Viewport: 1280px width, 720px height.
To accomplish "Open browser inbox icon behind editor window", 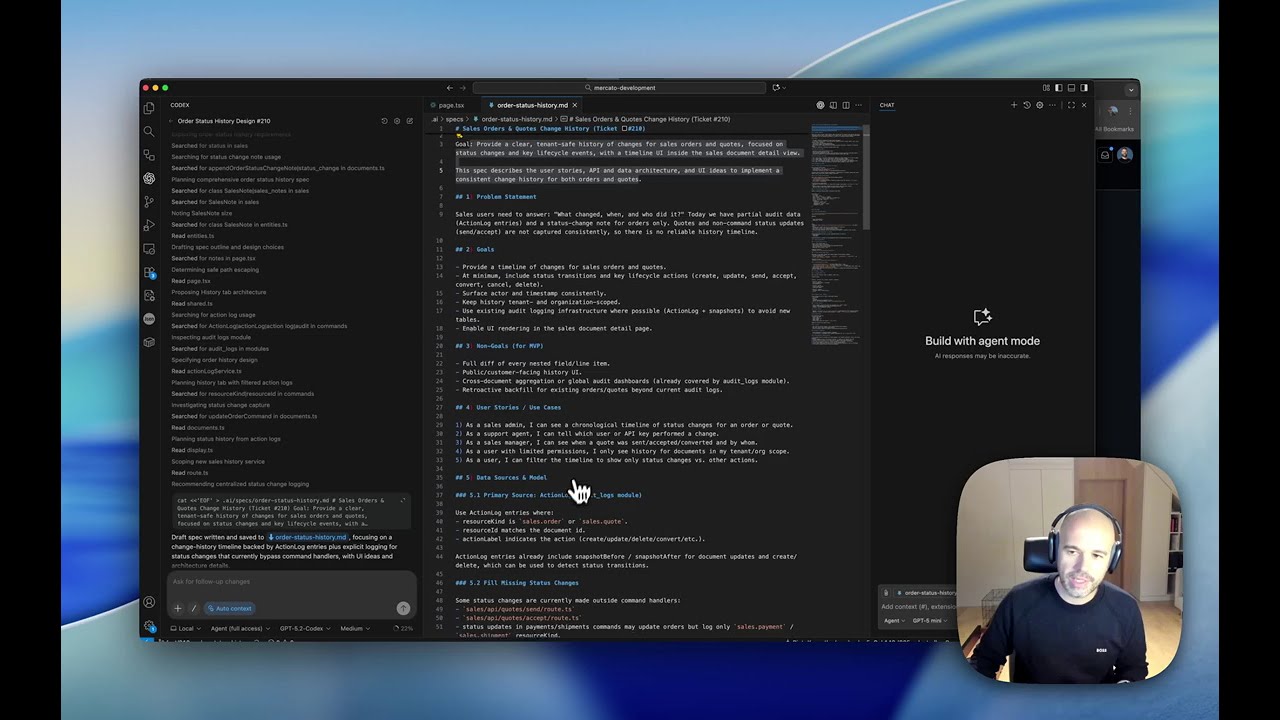I will click(1105, 155).
